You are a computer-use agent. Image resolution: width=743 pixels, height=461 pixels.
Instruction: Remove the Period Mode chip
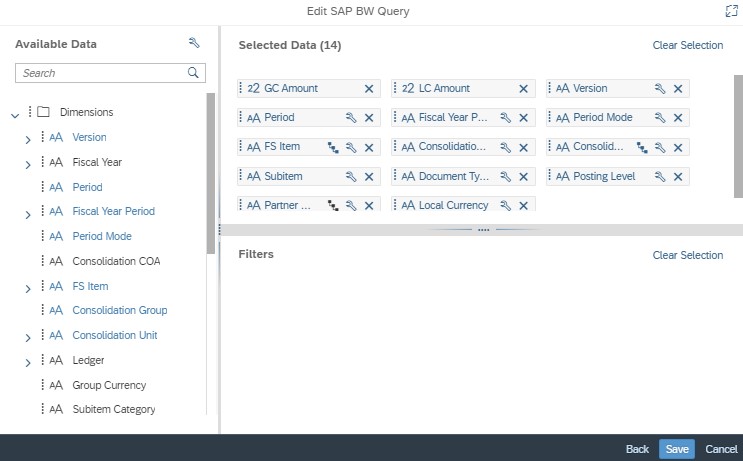678,118
